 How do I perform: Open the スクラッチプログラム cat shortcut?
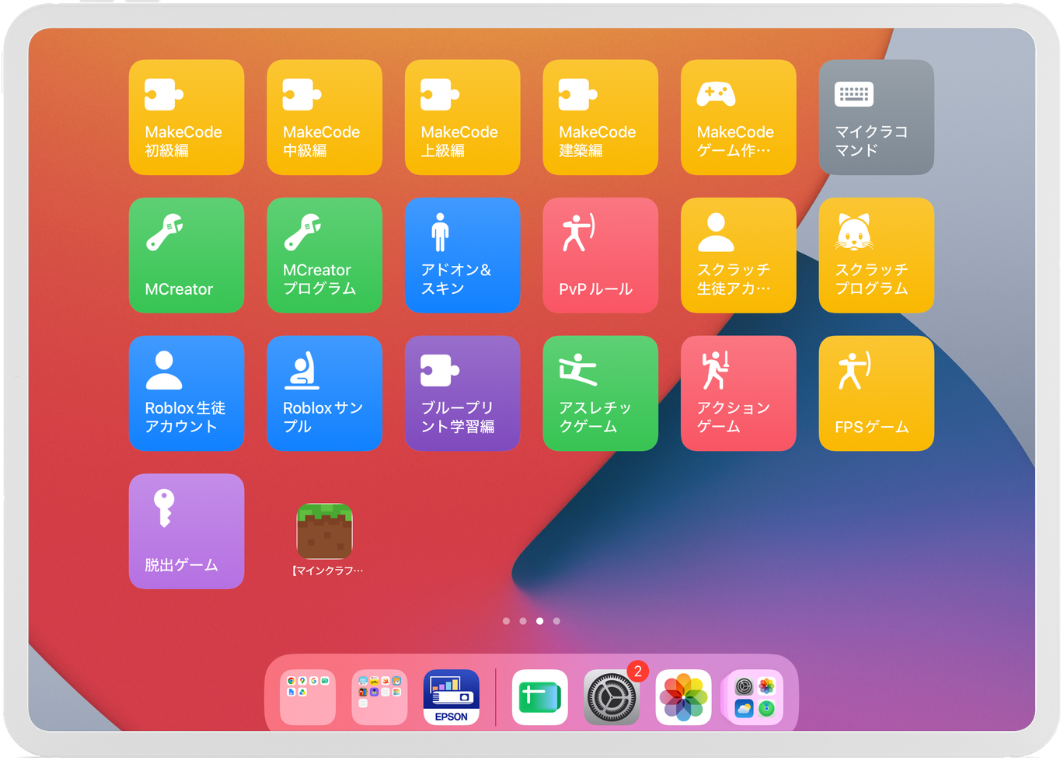point(876,255)
